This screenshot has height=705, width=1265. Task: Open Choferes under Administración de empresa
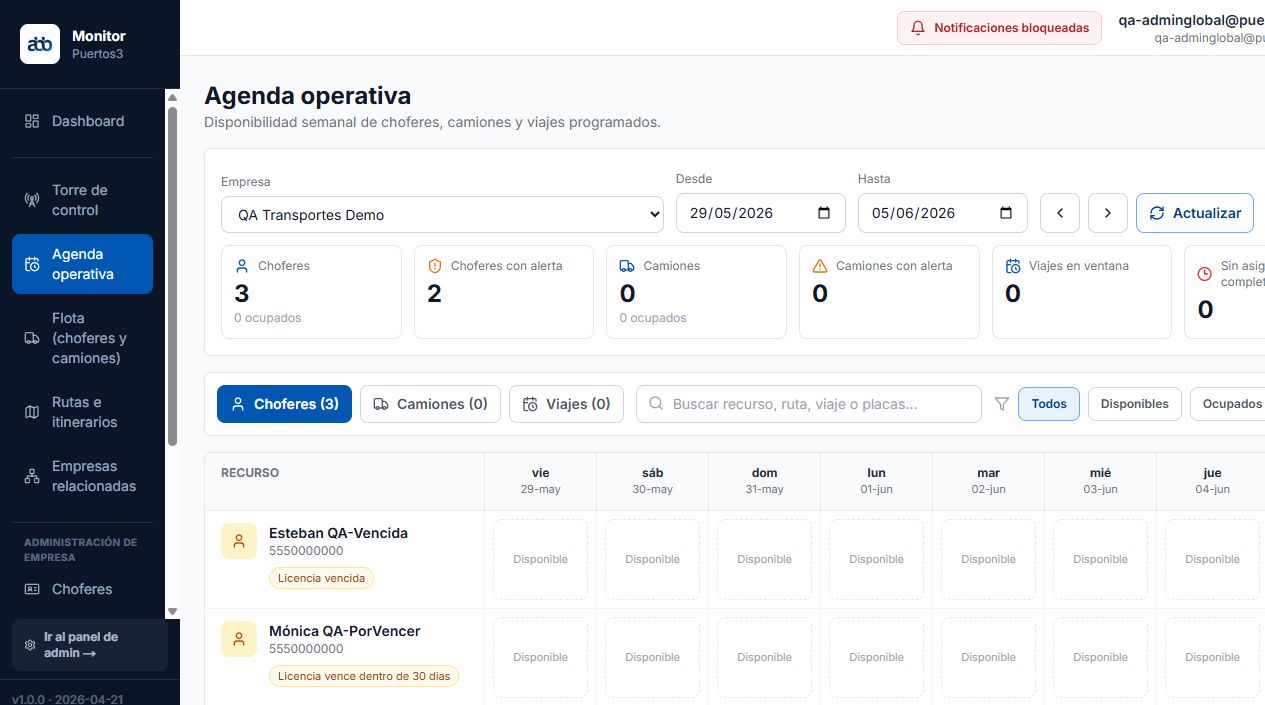pos(82,589)
